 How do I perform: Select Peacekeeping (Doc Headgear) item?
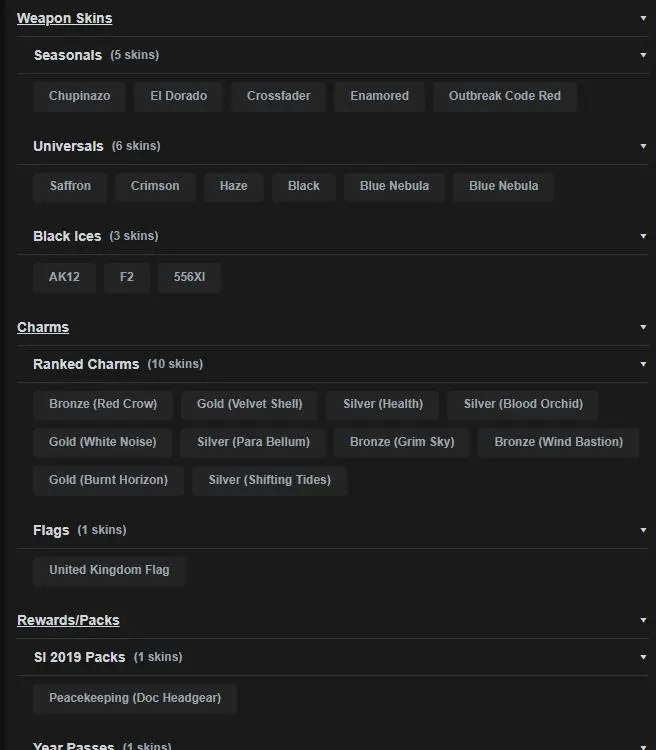(135, 698)
